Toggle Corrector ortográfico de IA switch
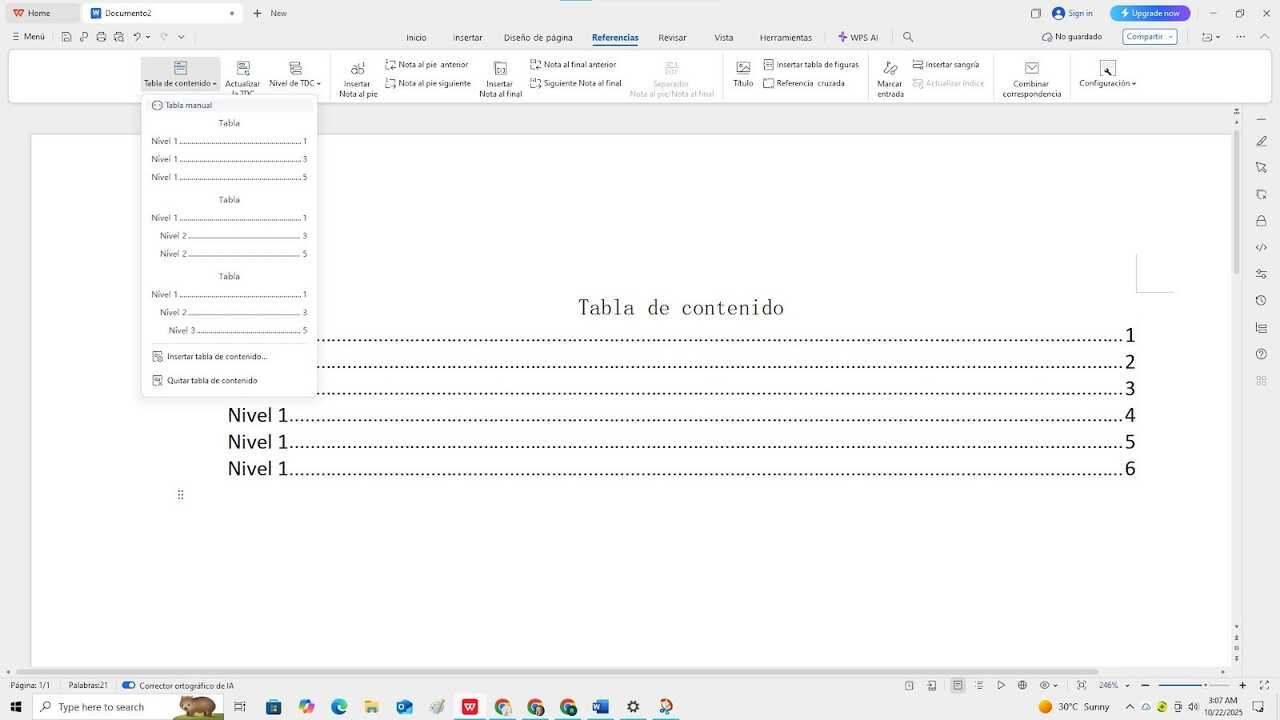 pos(129,685)
